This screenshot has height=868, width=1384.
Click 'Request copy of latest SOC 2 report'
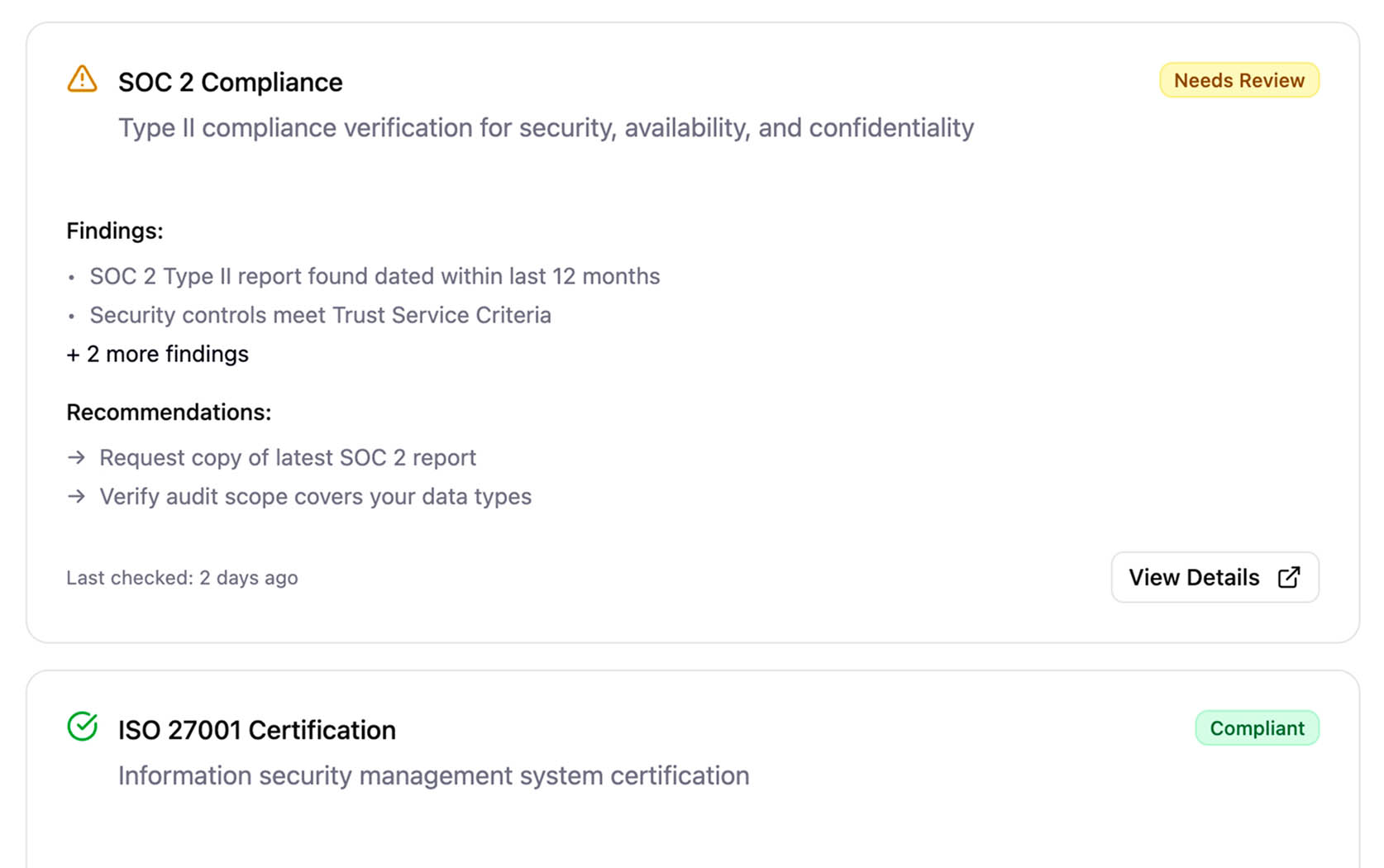287,457
